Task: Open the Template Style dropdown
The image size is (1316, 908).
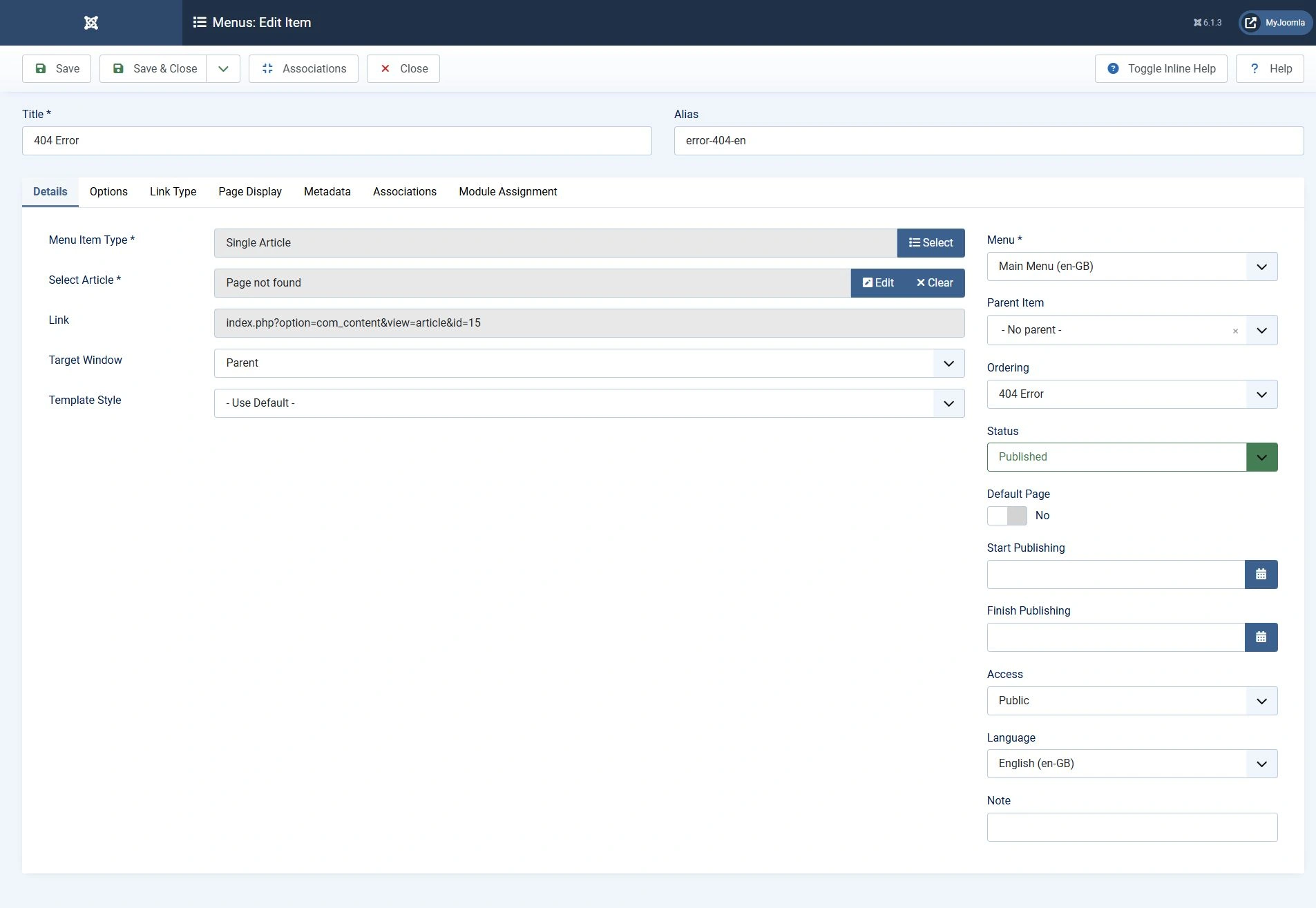Action: pos(589,403)
